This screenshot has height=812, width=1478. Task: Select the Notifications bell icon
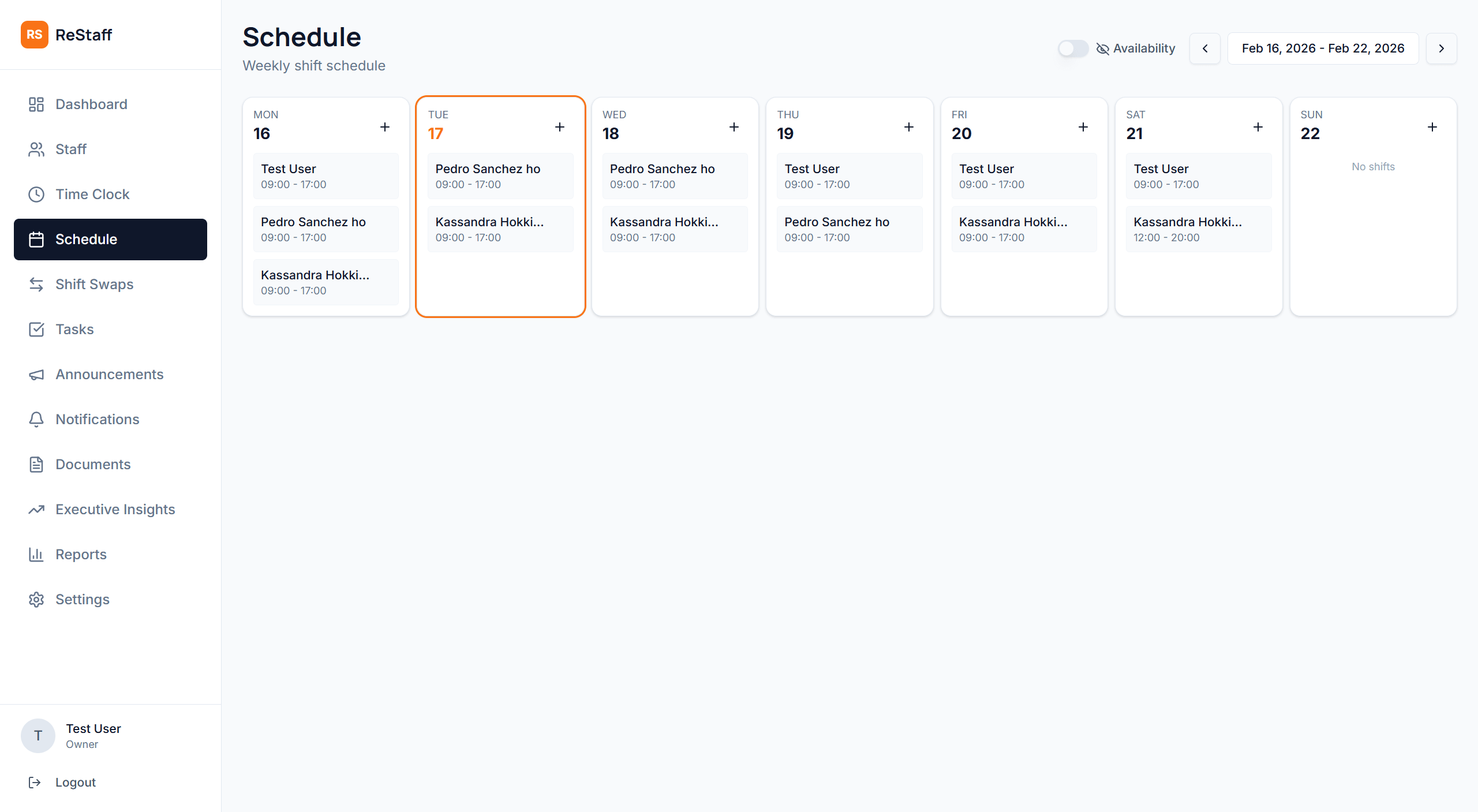pos(36,419)
